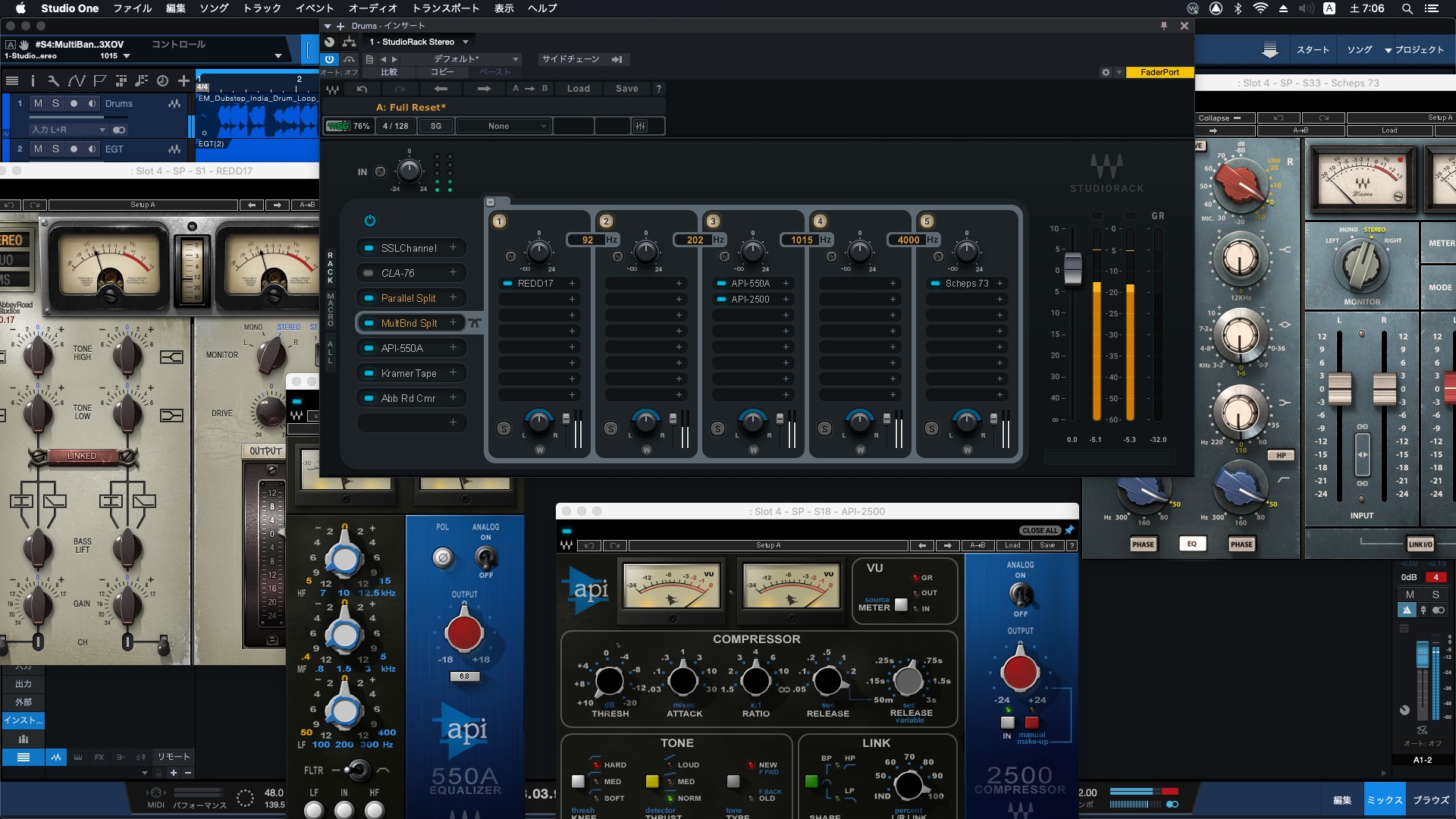Adjust the StudioRack IN gain knob
Screen dimensions: 1456x819
pos(409,171)
